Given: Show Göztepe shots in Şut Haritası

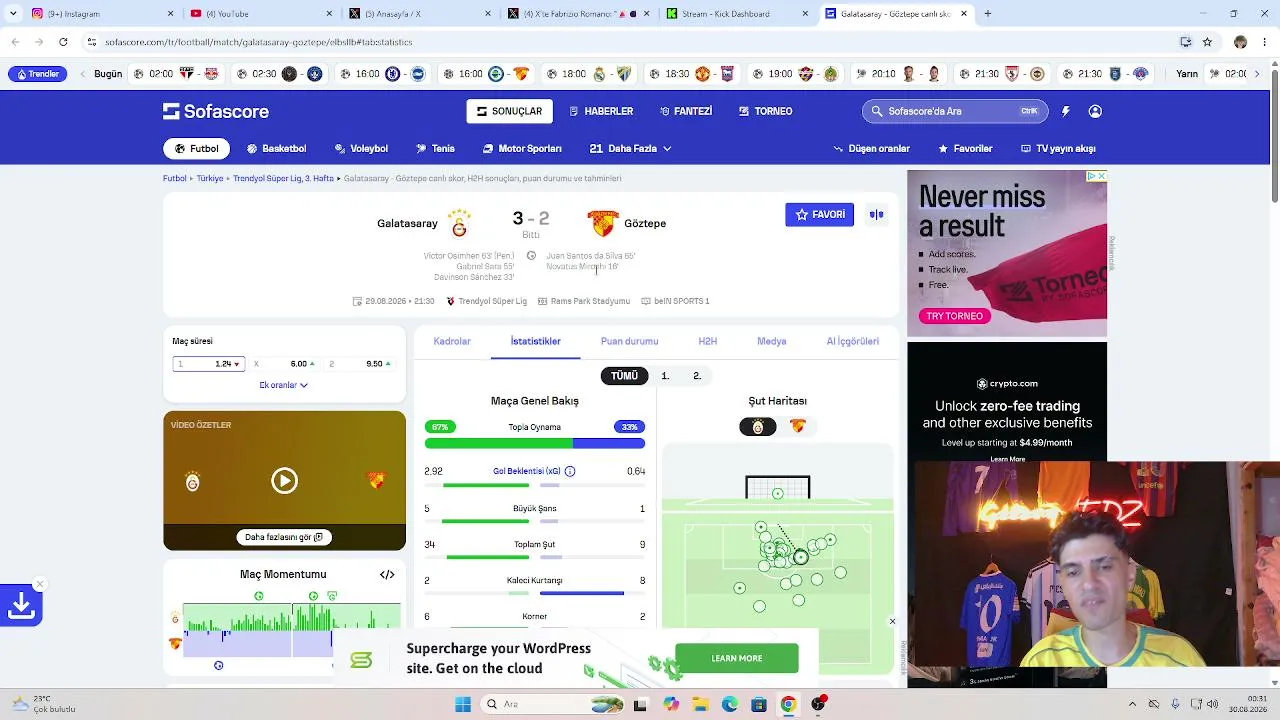Looking at the screenshot, I should 797,427.
